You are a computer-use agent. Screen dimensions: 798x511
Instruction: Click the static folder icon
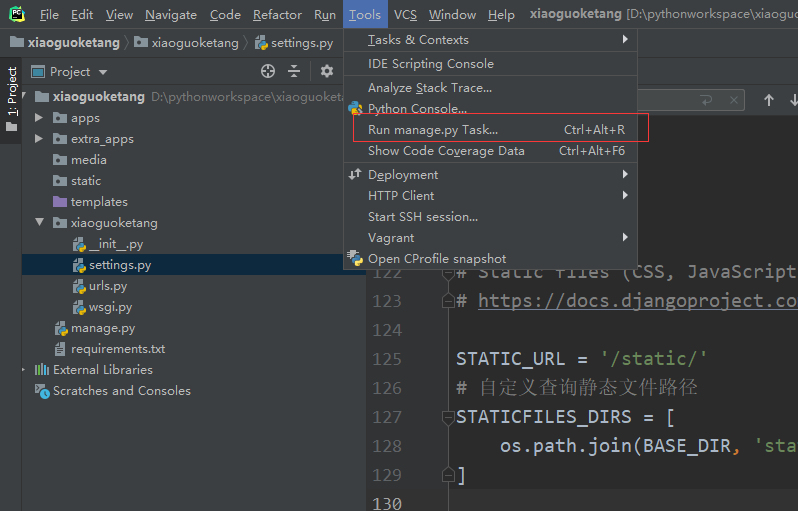pos(60,181)
